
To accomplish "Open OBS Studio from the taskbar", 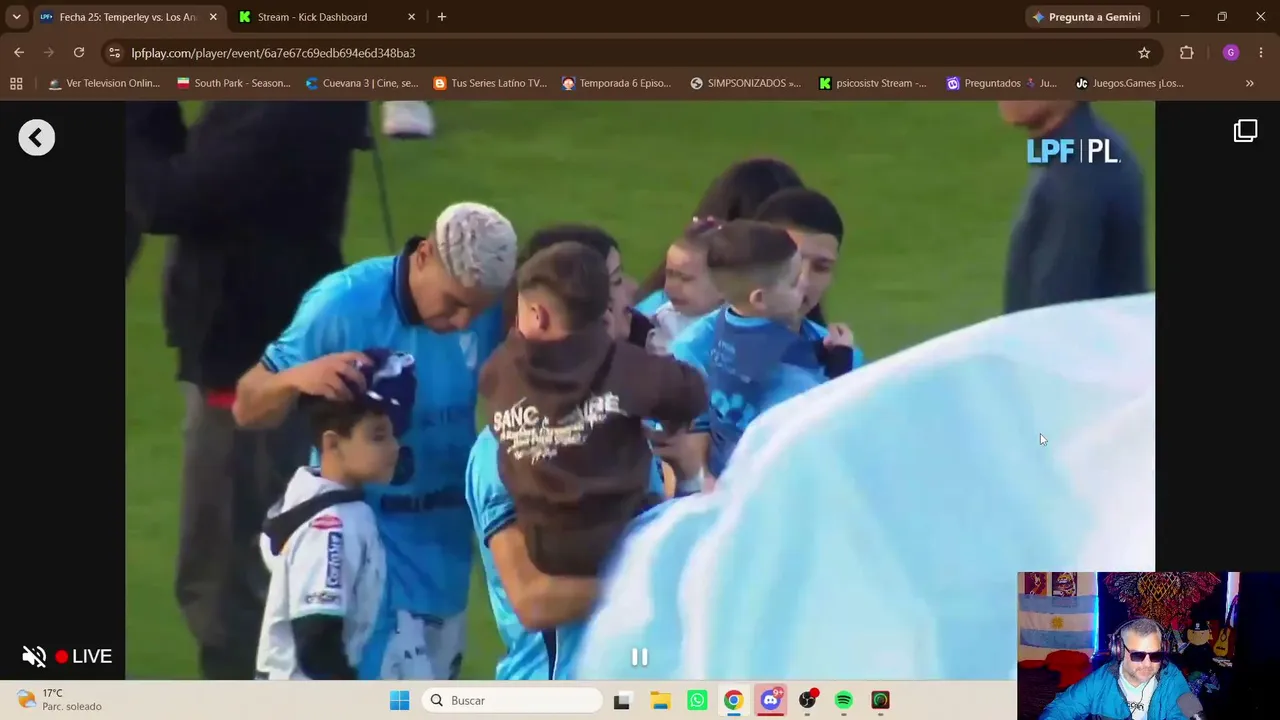I will (807, 700).
